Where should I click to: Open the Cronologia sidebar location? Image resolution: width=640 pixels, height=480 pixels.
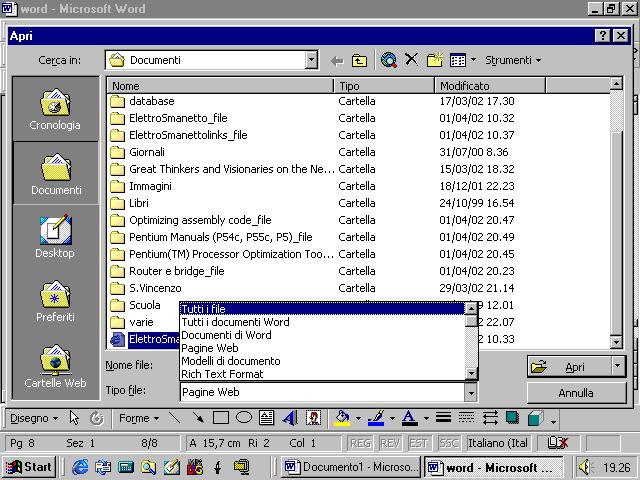[55, 109]
